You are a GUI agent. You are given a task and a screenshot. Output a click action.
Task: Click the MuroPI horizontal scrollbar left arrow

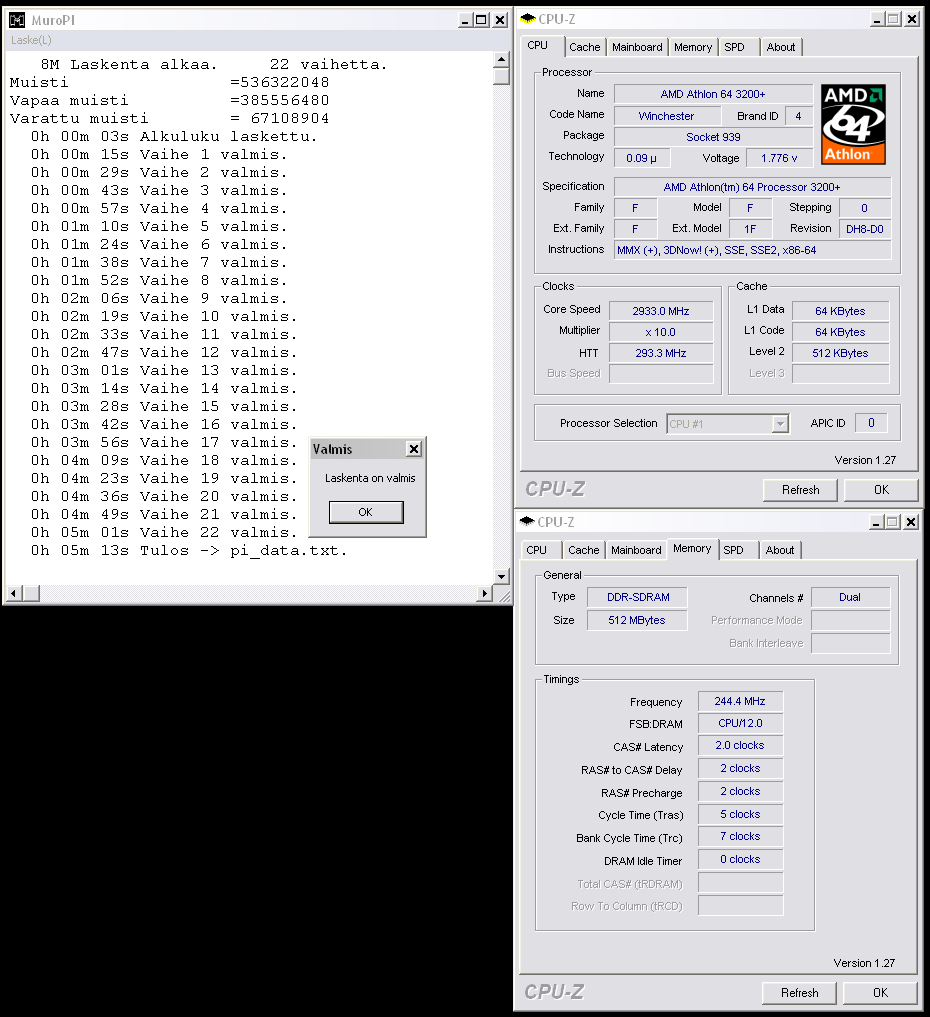point(13,593)
